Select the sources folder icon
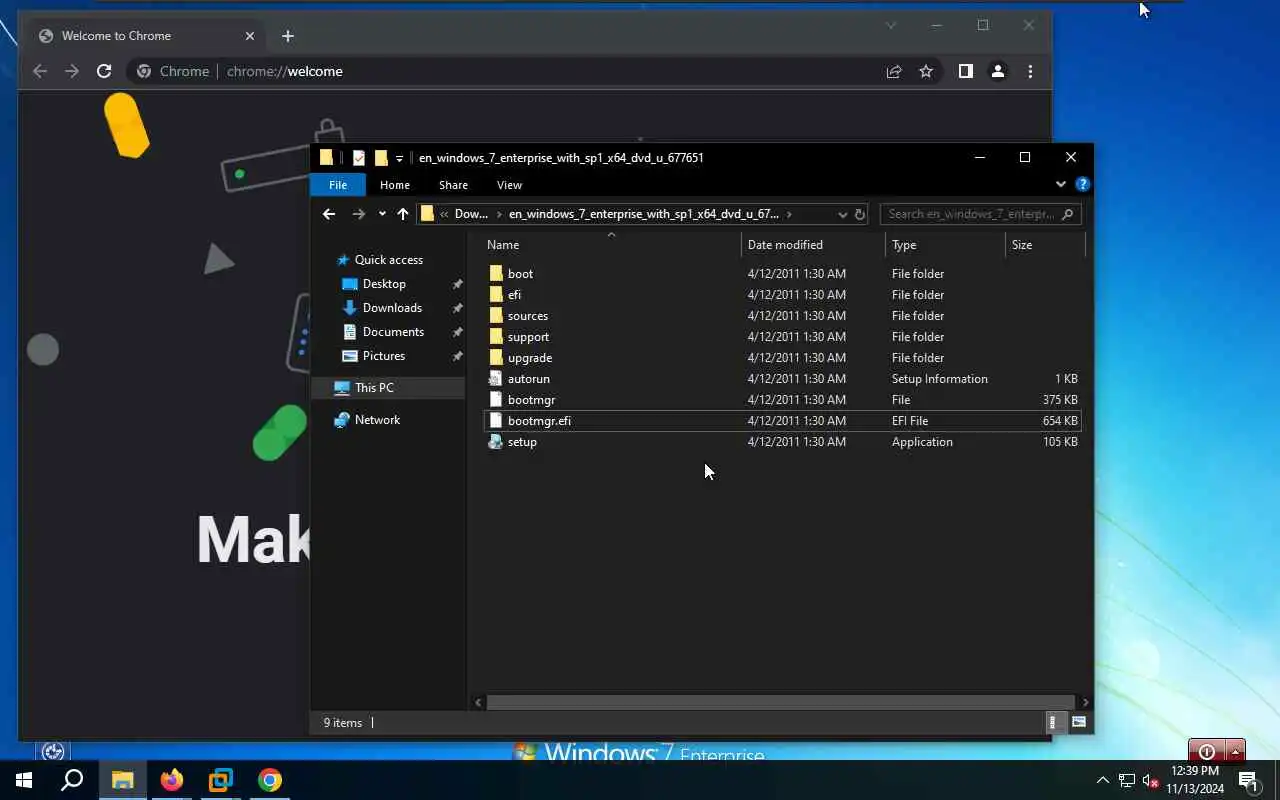The image size is (1280, 800). pyautogui.click(x=496, y=315)
